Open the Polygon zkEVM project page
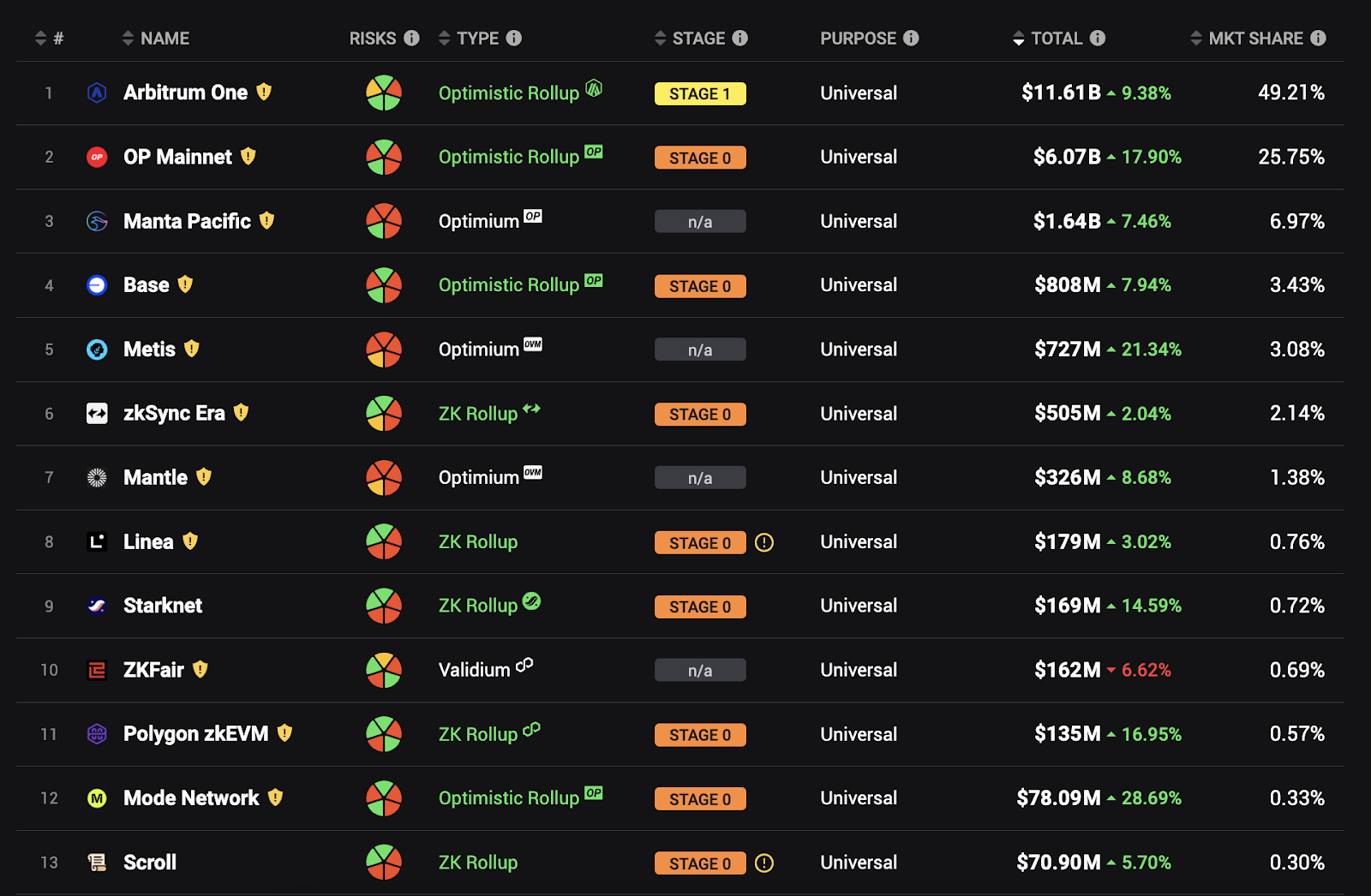Image resolution: width=1371 pixels, height=896 pixels. click(195, 734)
